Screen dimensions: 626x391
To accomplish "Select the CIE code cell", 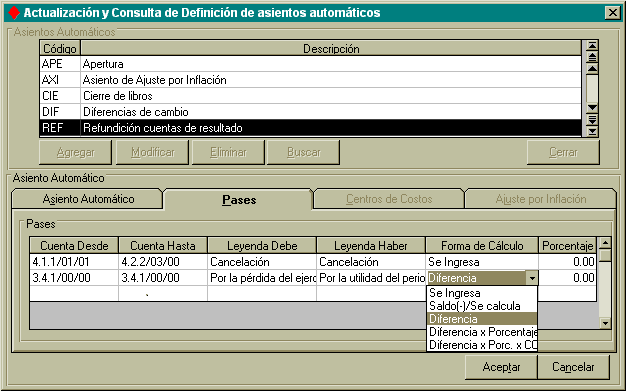I will (x=60, y=96).
